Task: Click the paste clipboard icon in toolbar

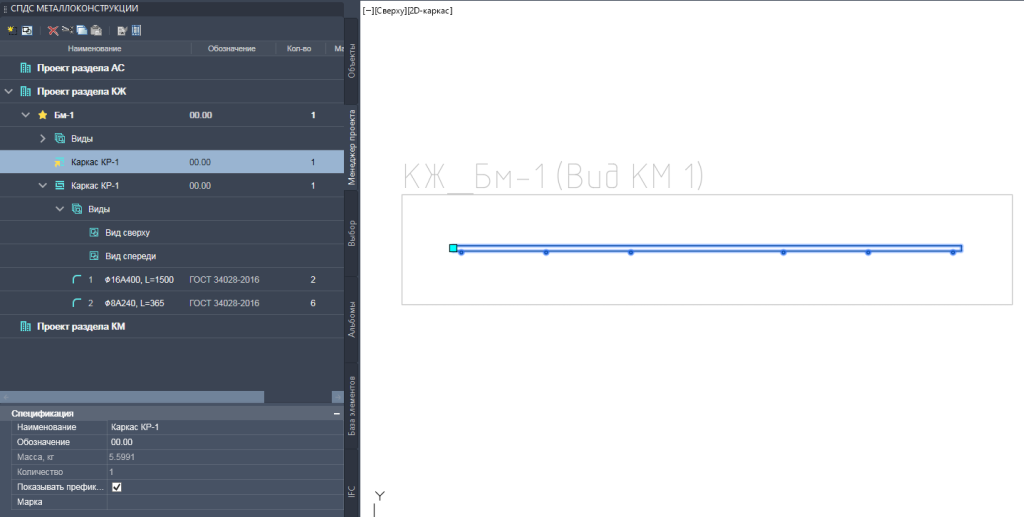Action: click(x=96, y=30)
